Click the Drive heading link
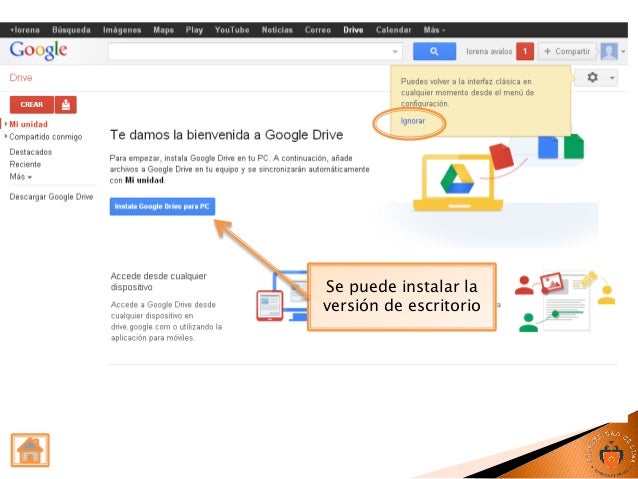The width and height of the screenshot is (638, 479). (x=21, y=77)
